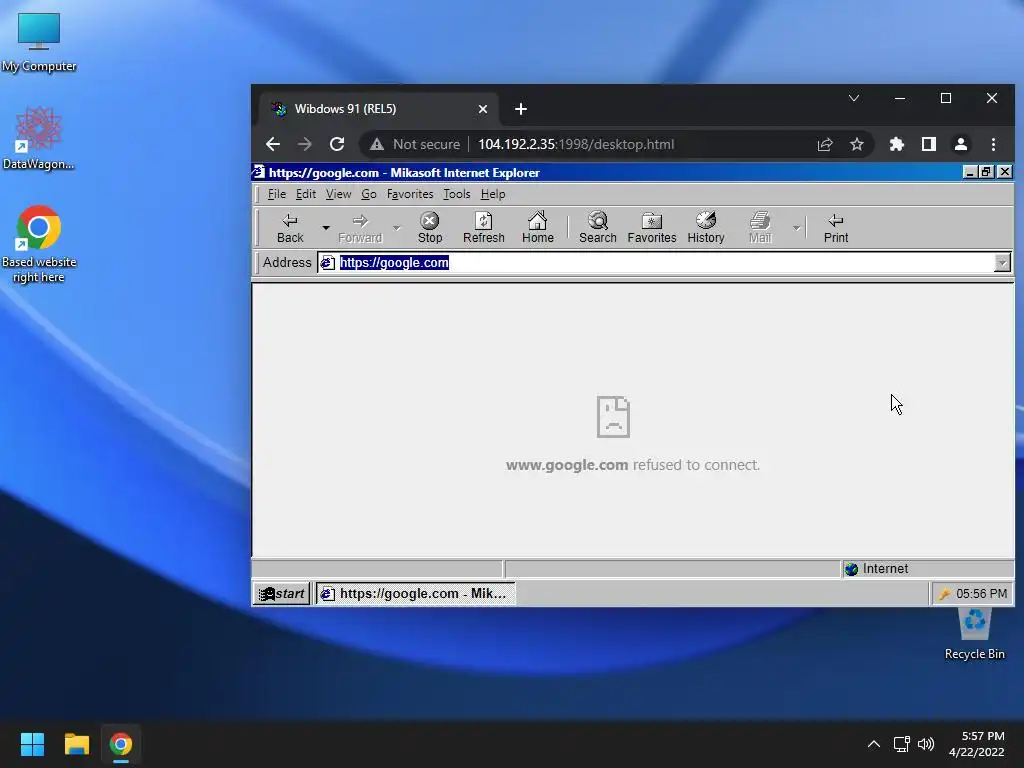The width and height of the screenshot is (1024, 768).
Task: Click the network icon in system tray
Action: tap(902, 744)
